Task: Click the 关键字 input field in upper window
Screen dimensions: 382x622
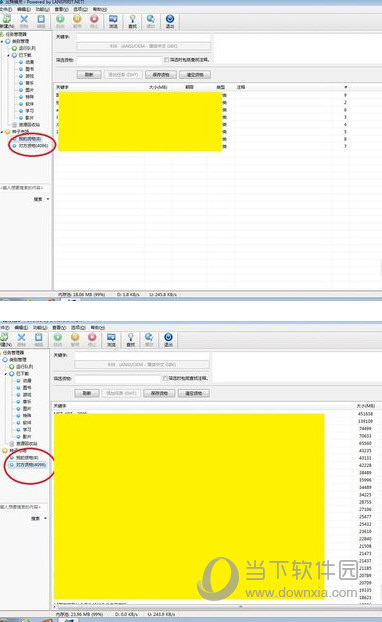Action: (144, 37)
